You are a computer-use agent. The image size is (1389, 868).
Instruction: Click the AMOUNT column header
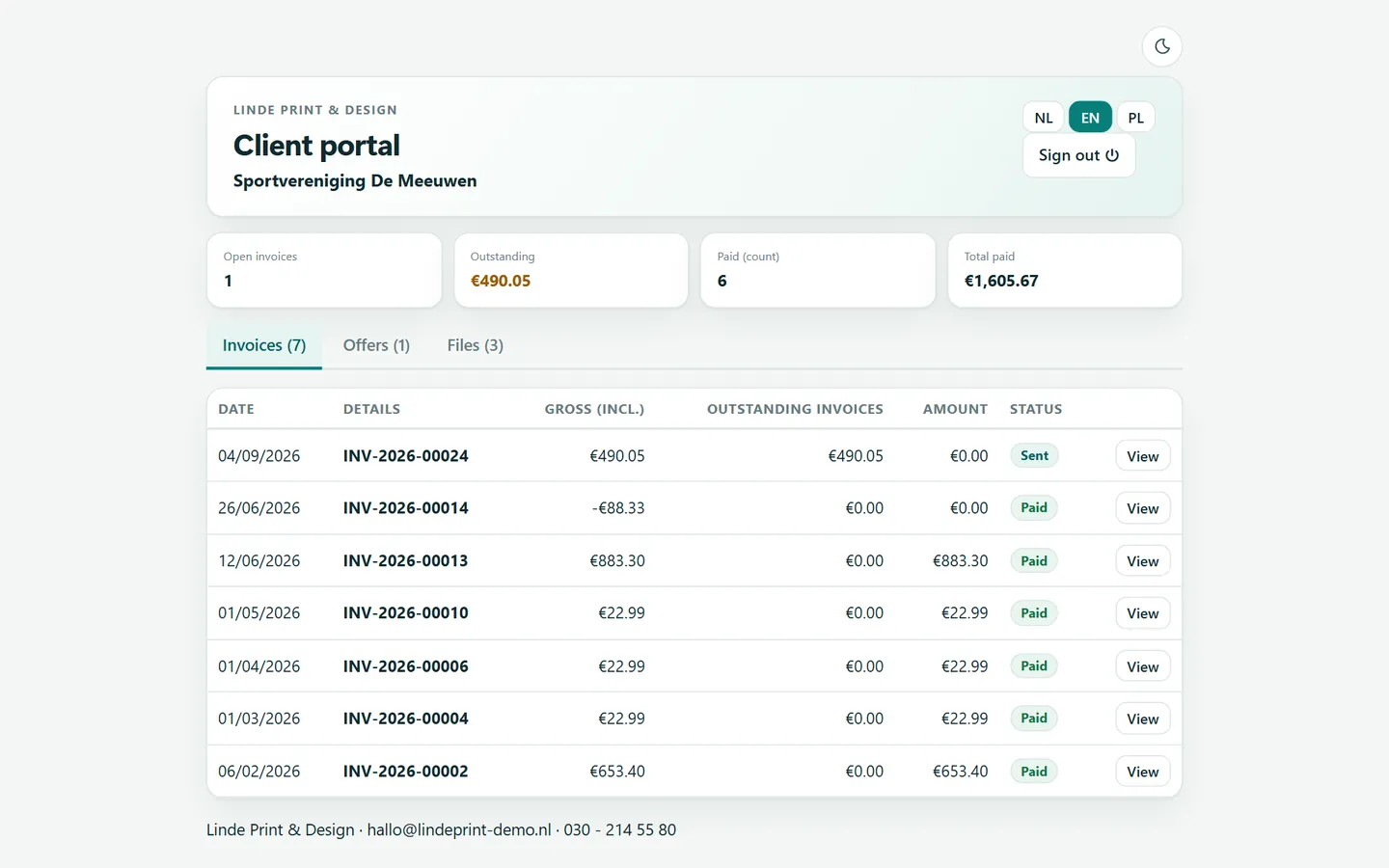point(955,409)
